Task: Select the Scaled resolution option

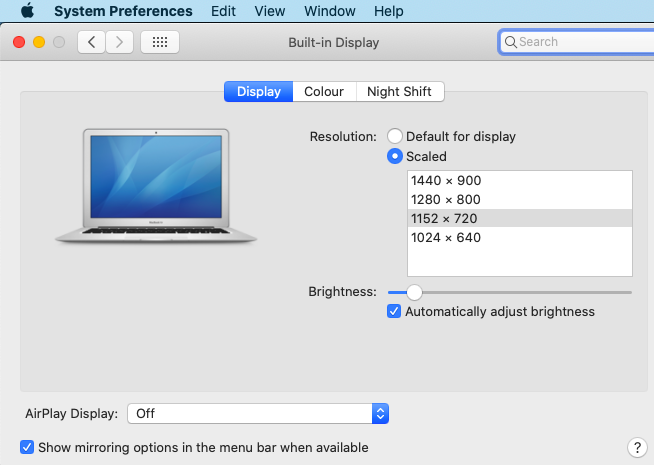Action: click(x=395, y=156)
